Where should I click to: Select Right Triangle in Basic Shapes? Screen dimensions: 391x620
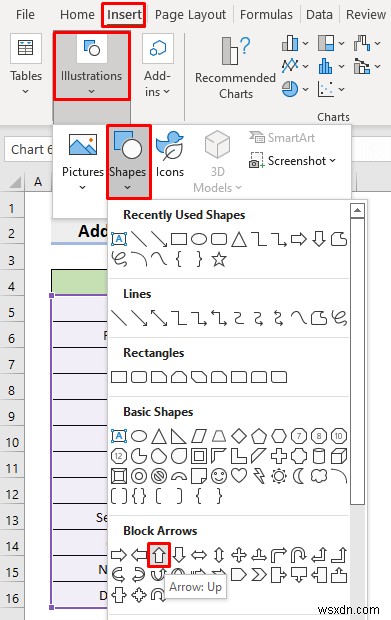179,436
